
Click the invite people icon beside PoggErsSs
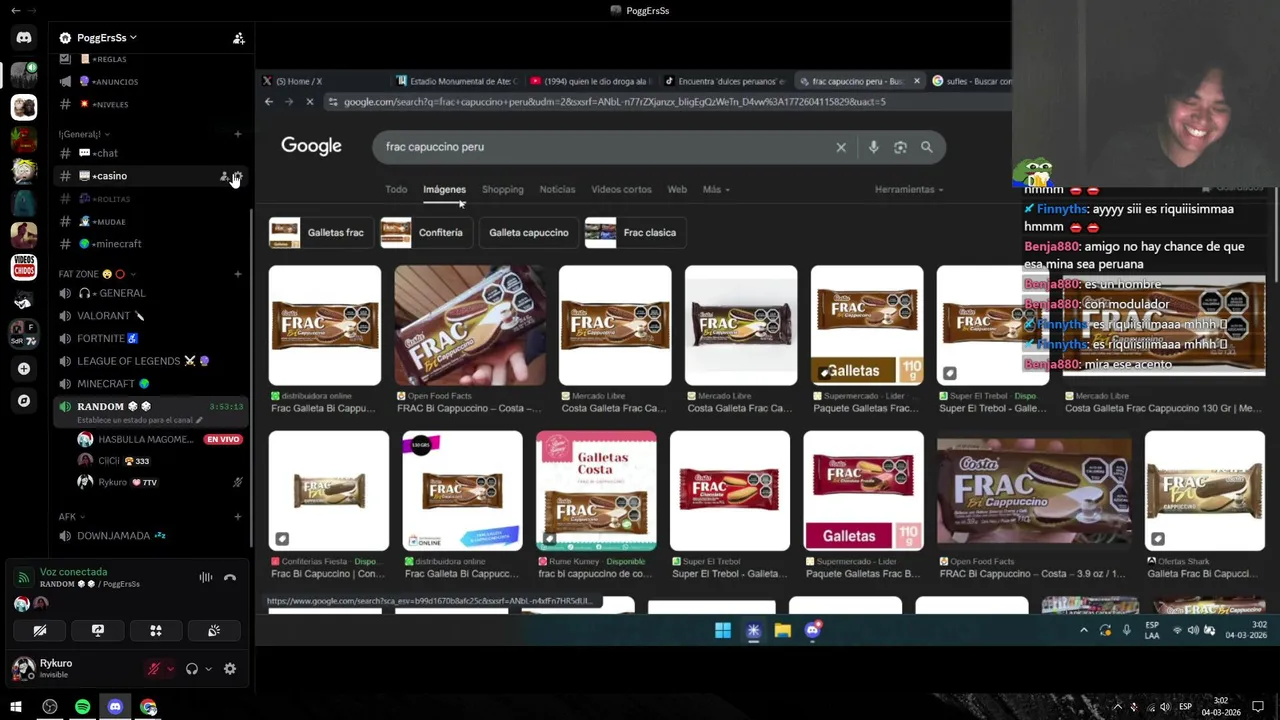(238, 38)
